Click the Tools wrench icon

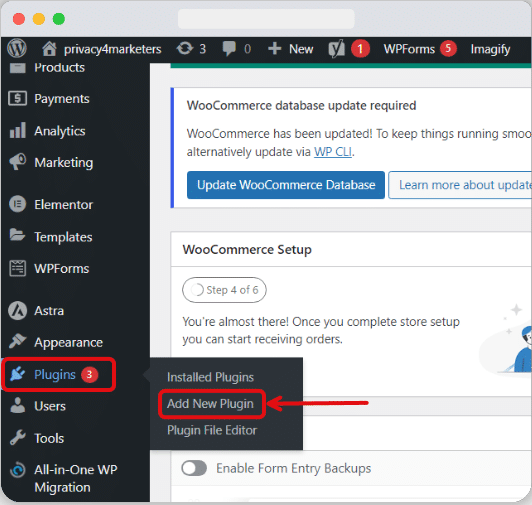(x=18, y=437)
